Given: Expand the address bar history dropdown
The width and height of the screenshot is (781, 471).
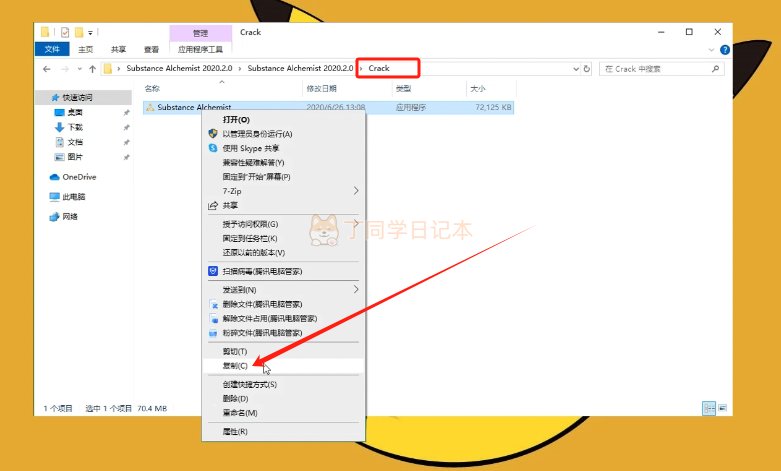Looking at the screenshot, I should 576,69.
